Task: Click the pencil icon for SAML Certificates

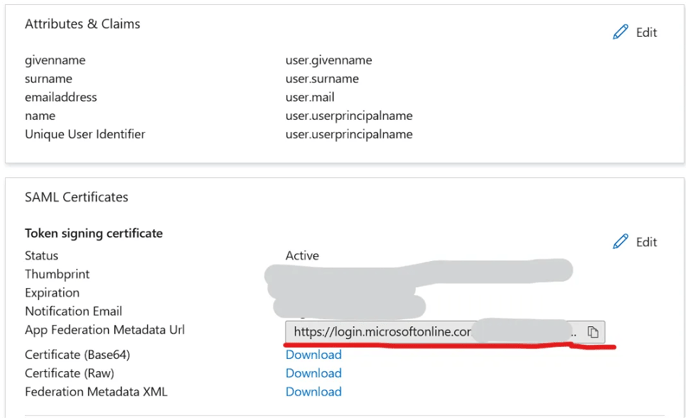Action: point(620,241)
